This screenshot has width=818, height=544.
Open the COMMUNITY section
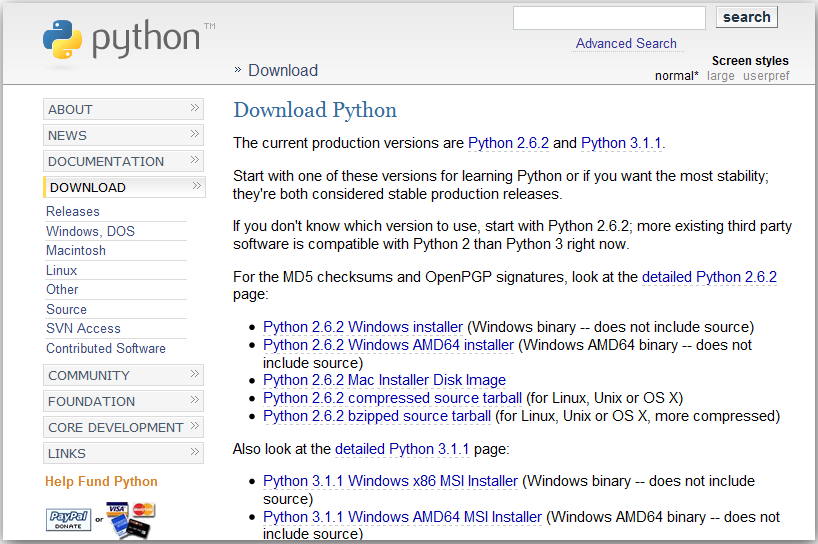pos(124,376)
